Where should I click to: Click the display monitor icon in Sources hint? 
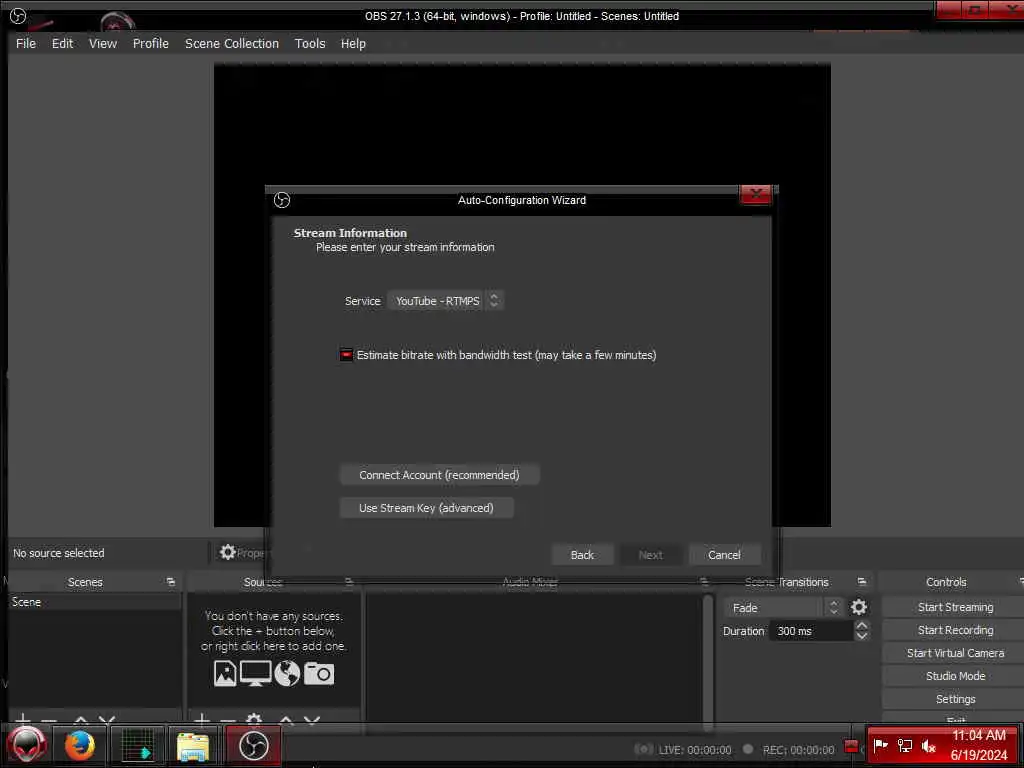[255, 673]
